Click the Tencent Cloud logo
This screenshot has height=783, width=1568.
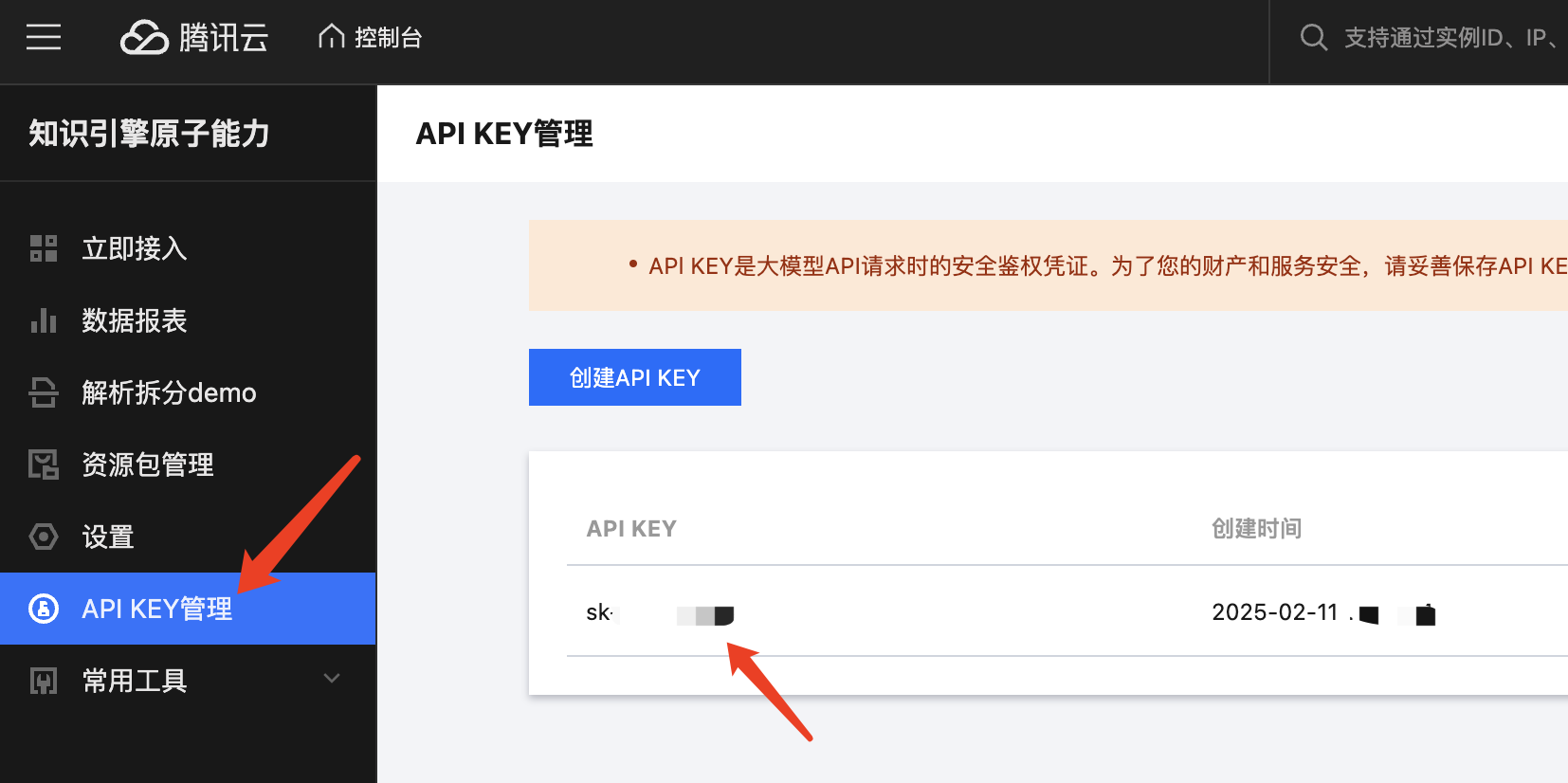(194, 37)
